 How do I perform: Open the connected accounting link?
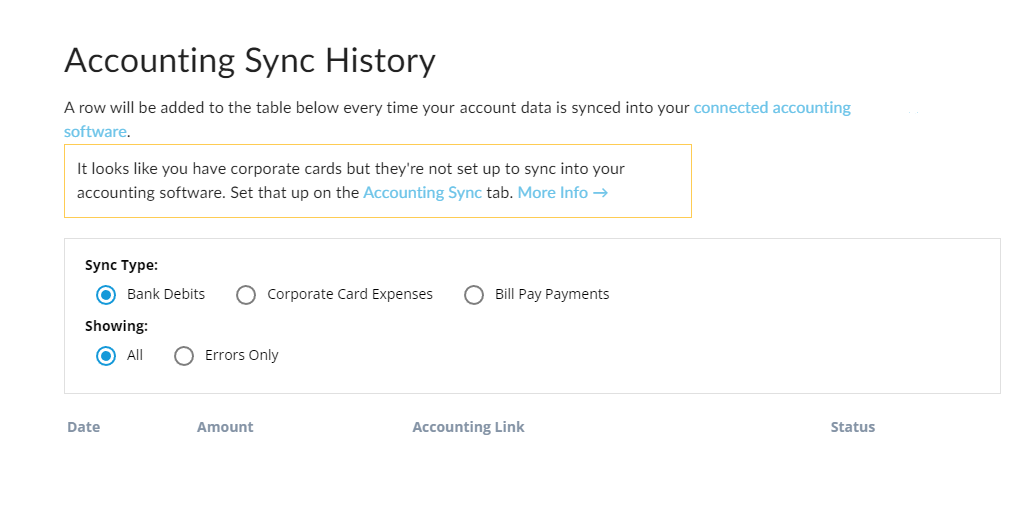[772, 107]
